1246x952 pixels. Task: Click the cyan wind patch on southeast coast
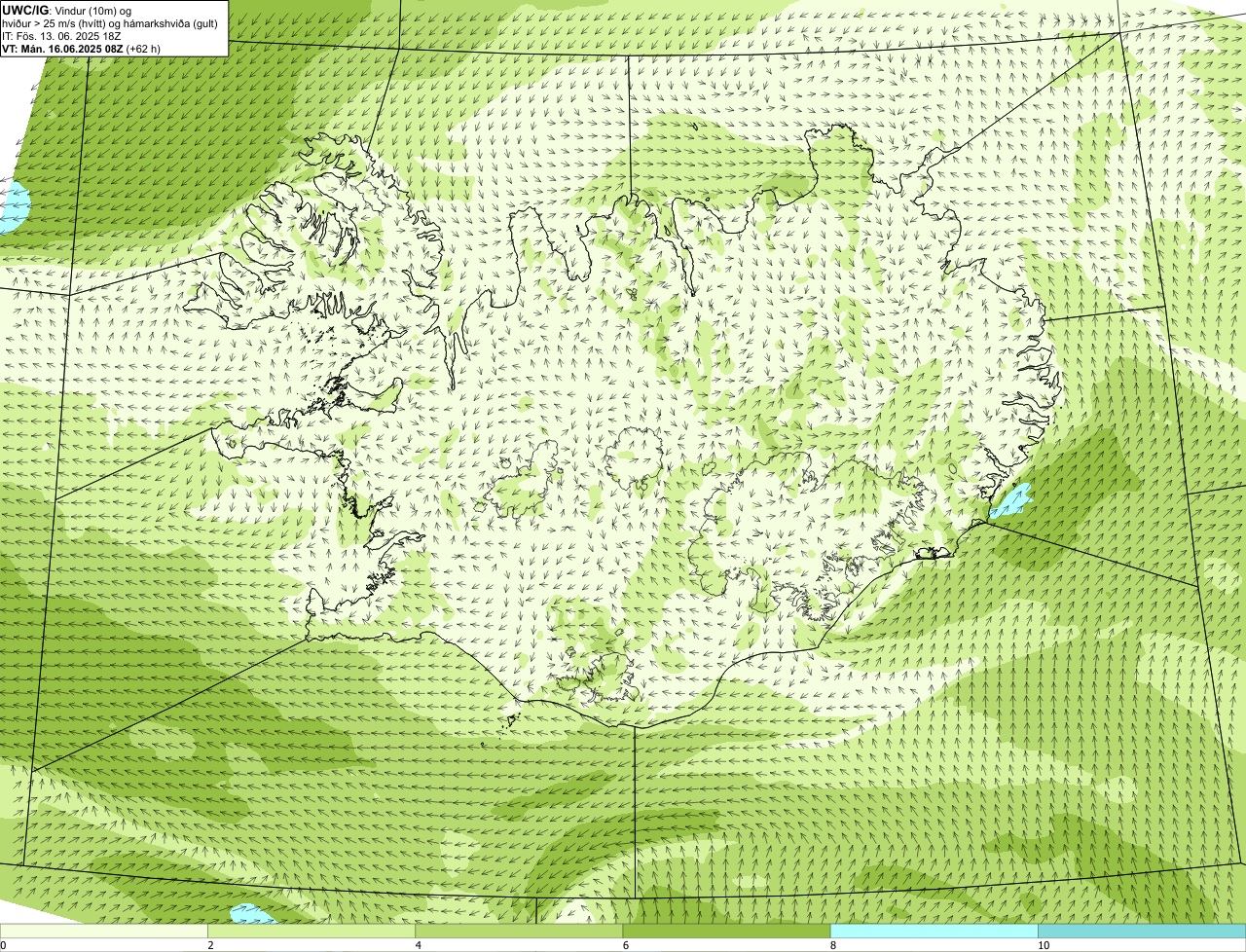point(1010,502)
